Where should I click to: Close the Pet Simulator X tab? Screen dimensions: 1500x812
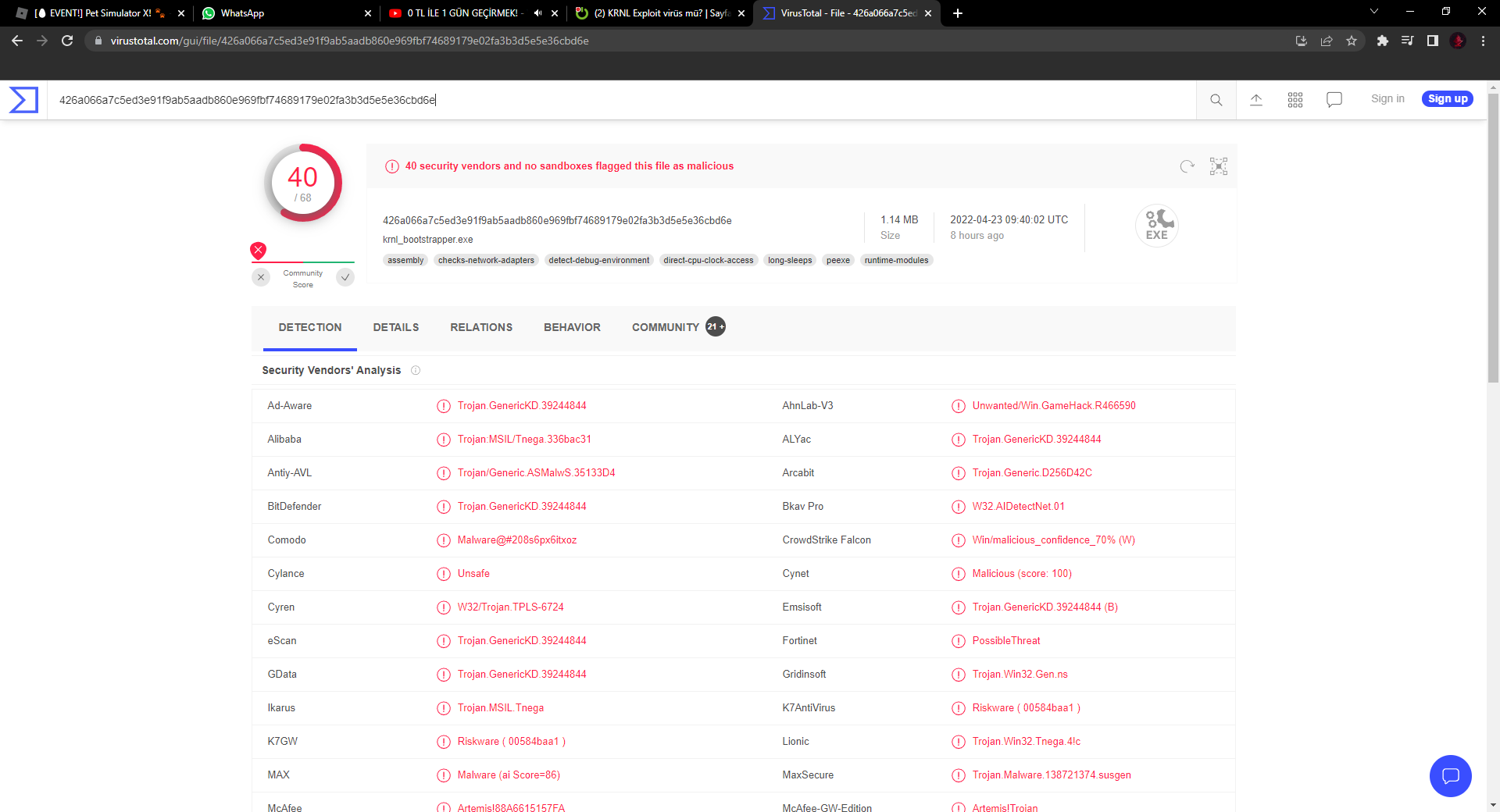point(181,13)
